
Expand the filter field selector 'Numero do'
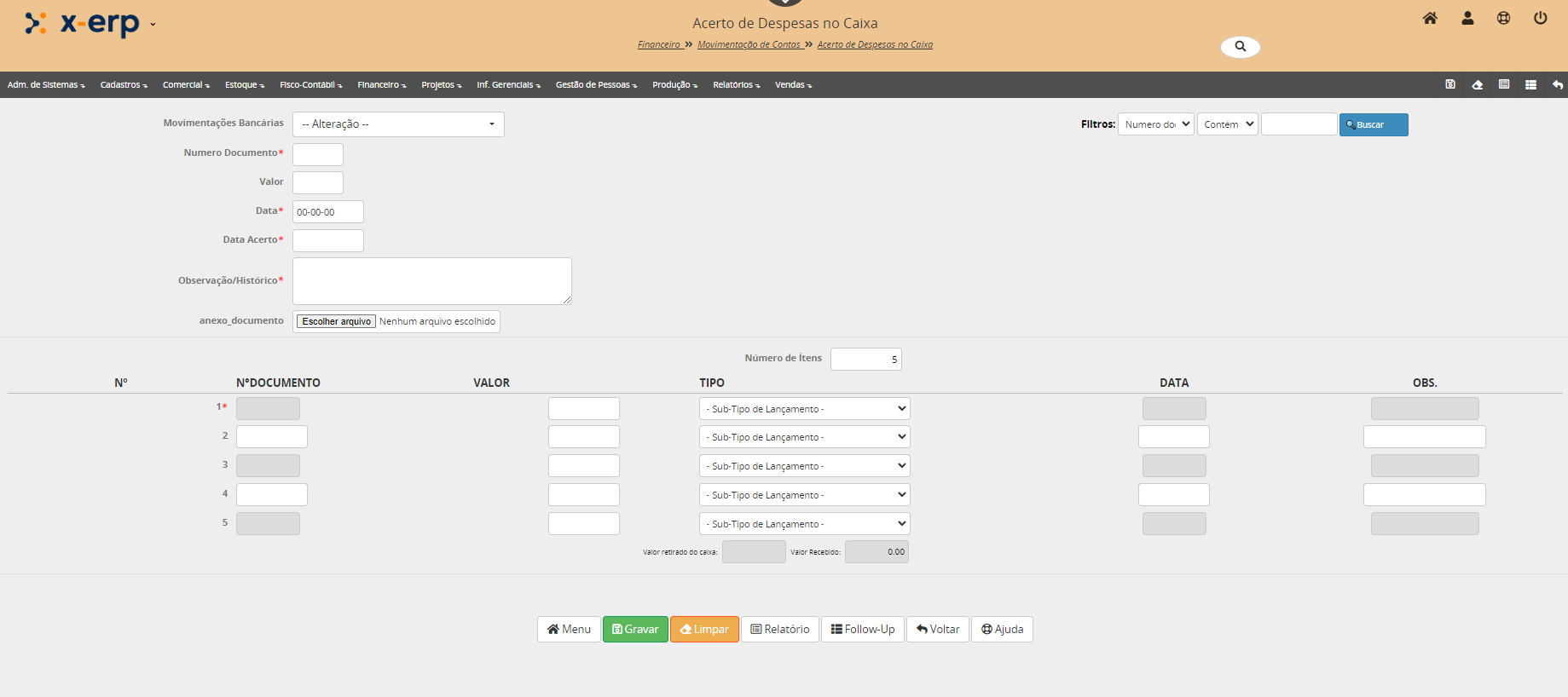pyautogui.click(x=1155, y=124)
